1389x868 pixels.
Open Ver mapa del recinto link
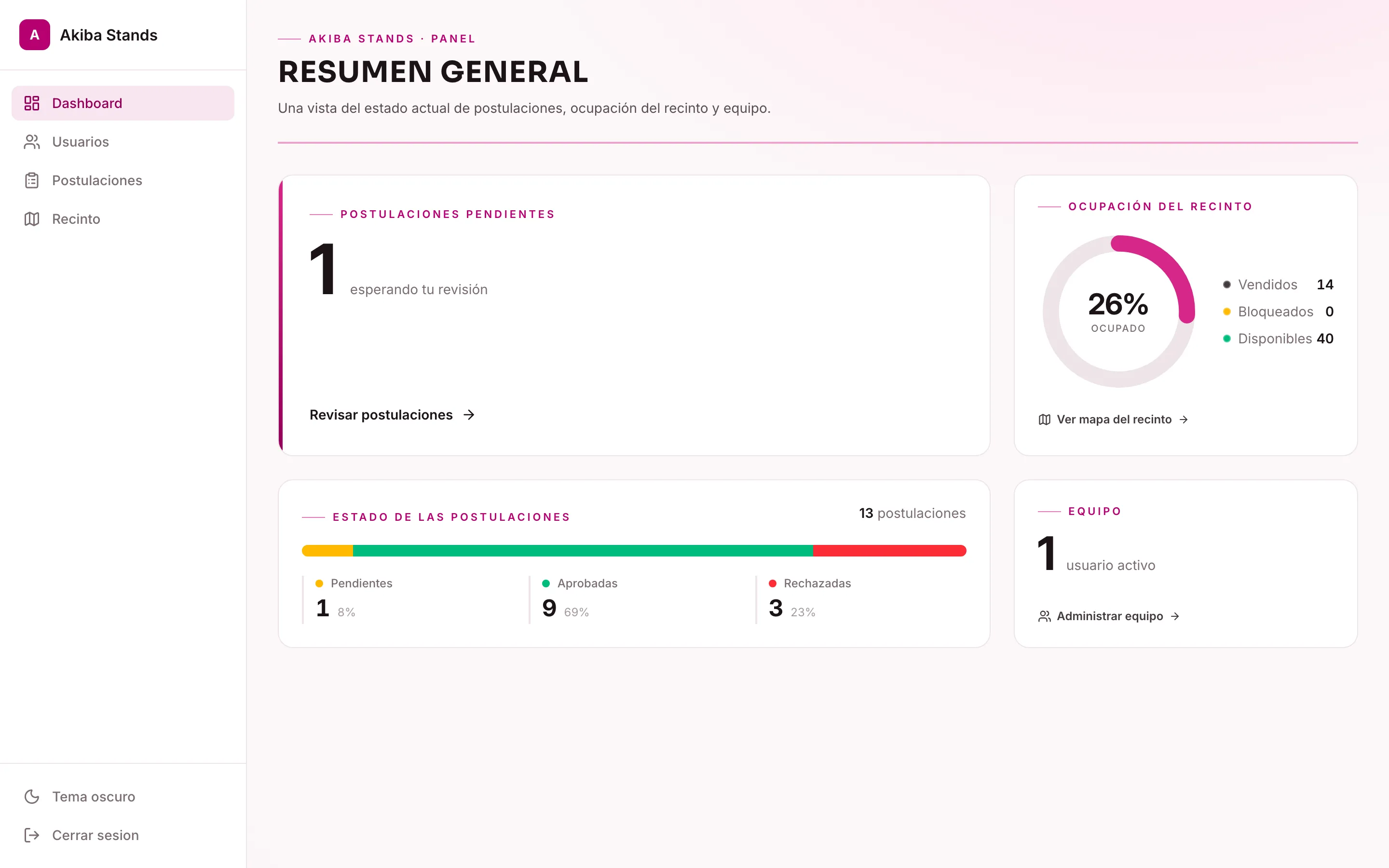1114,420
